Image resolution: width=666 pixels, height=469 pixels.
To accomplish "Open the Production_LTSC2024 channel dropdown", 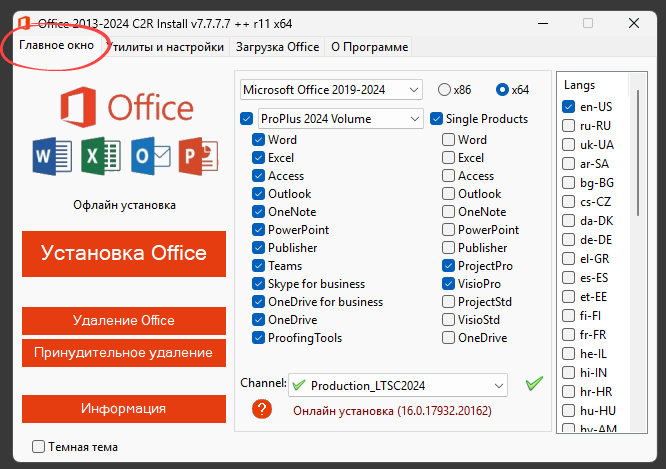I will pyautogui.click(x=398, y=385).
